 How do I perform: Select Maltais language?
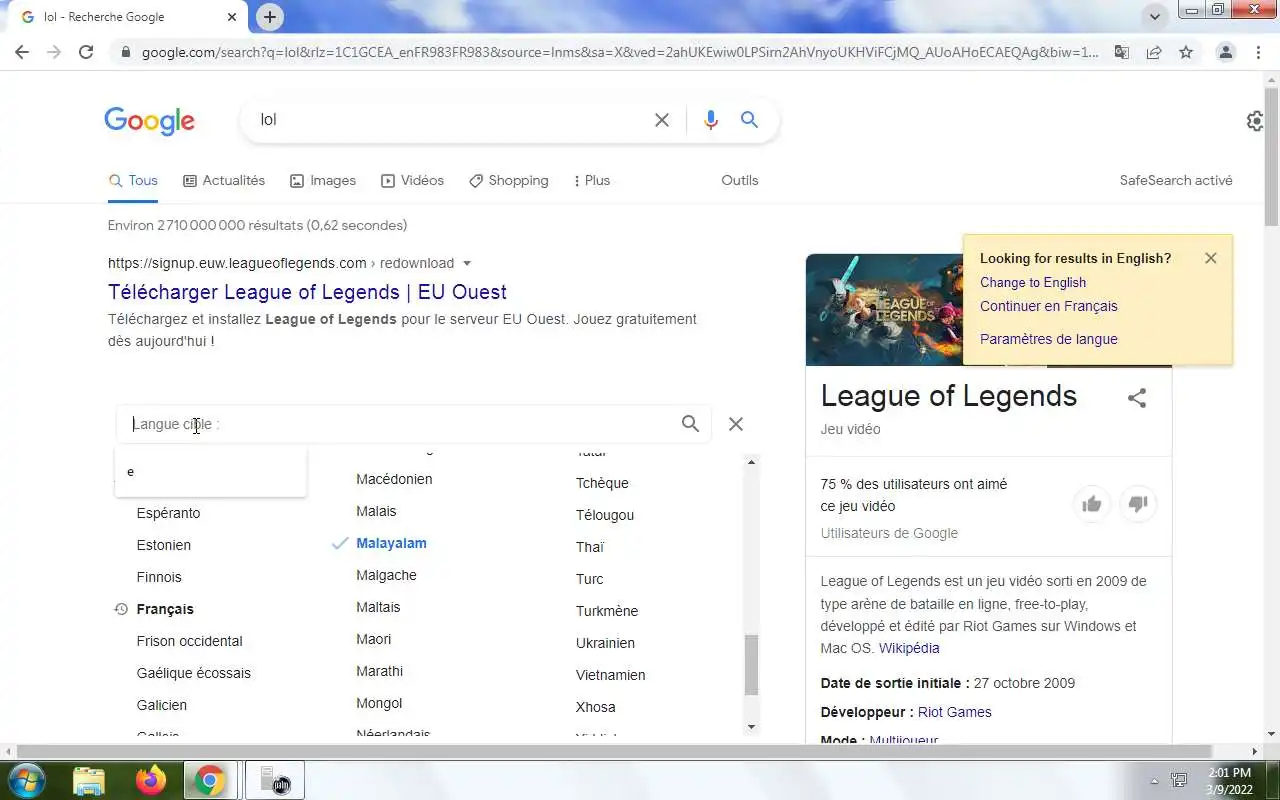point(378,608)
